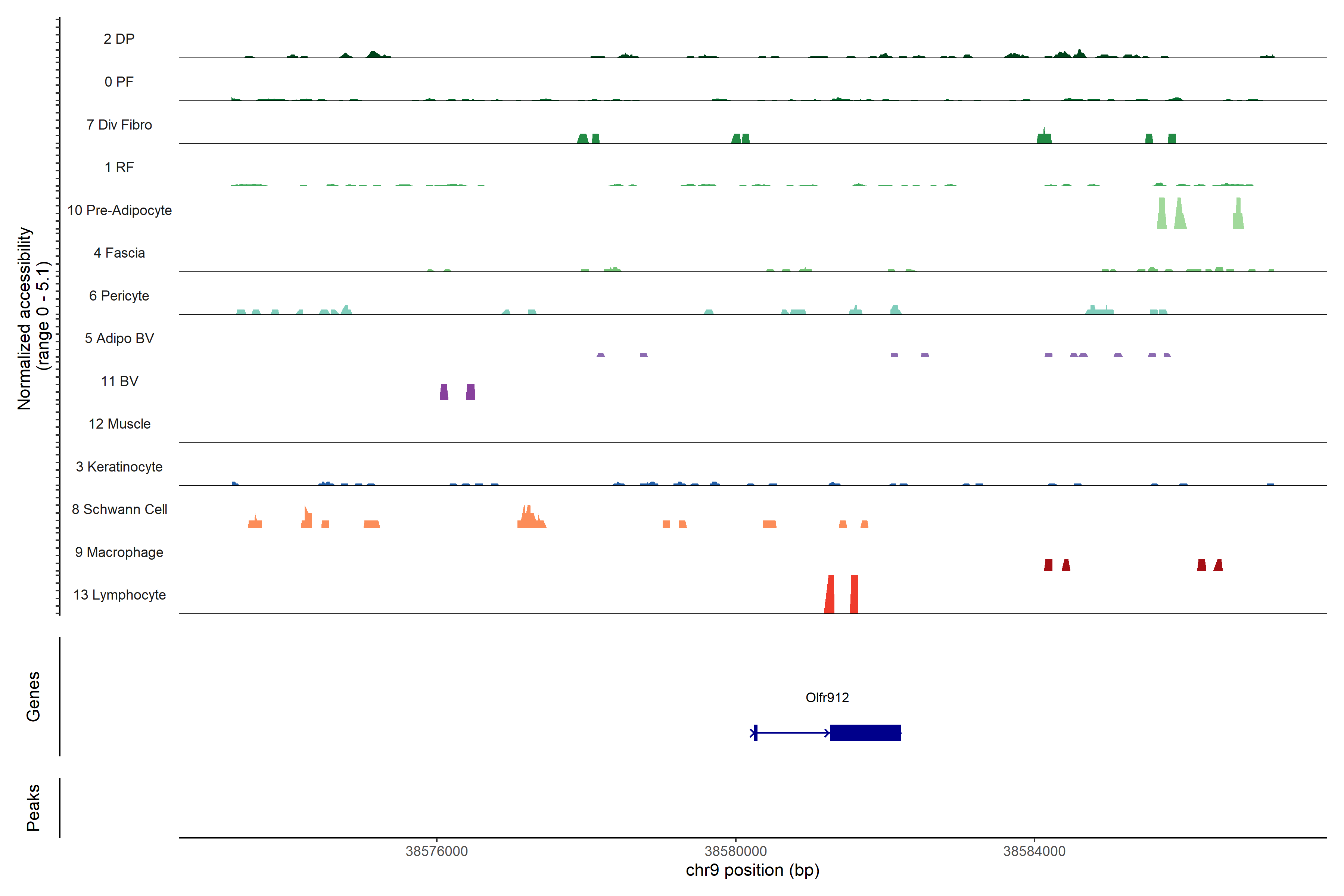Click the 5 Adipo BV track label
The image size is (1344, 896).
click(119, 338)
